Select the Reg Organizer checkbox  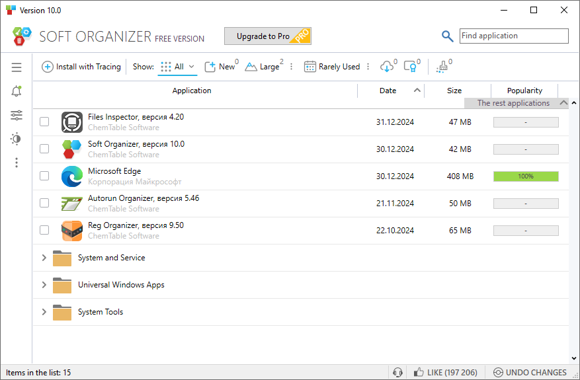[44, 230]
